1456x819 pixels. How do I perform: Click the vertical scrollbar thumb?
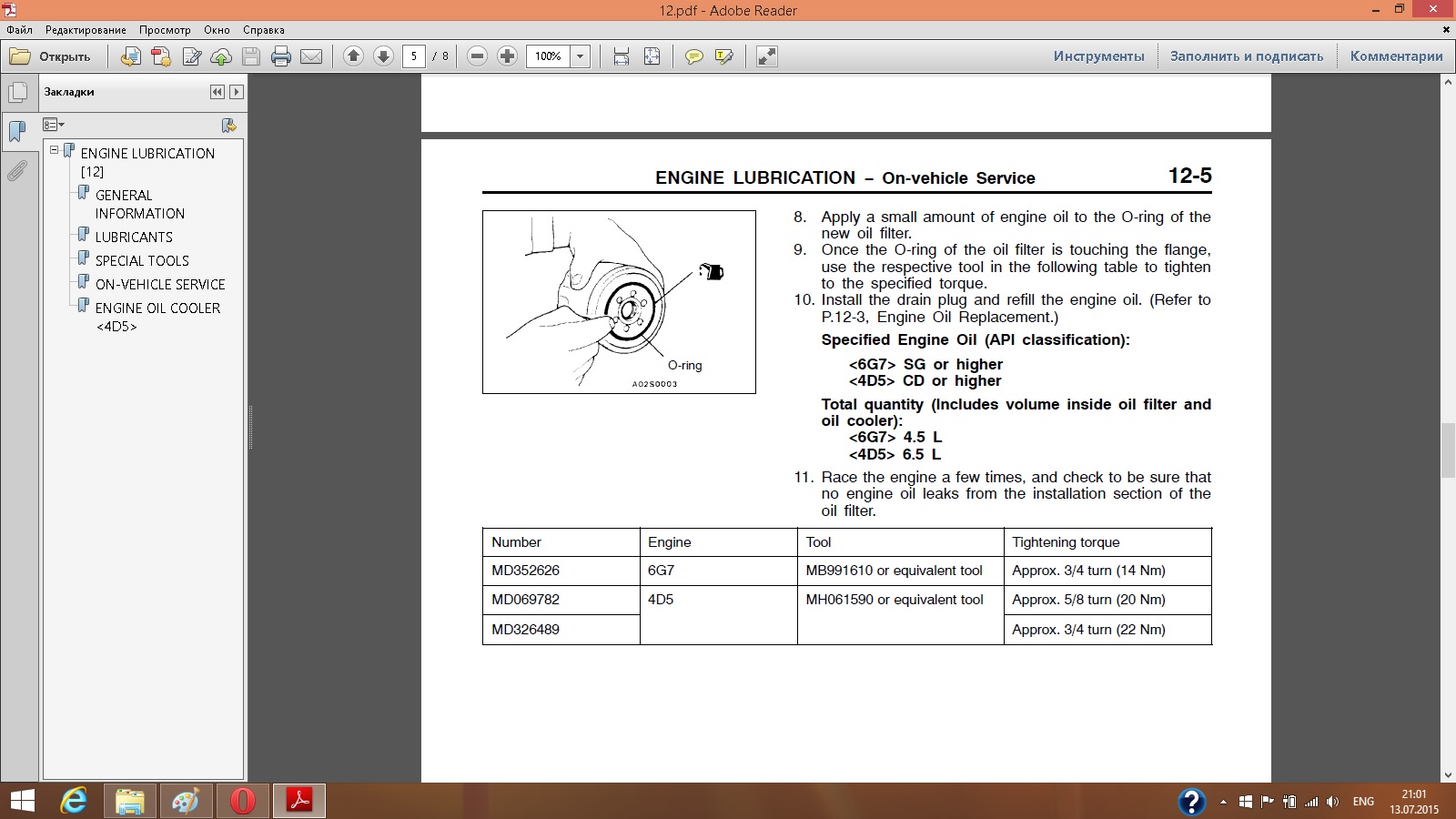1448,450
